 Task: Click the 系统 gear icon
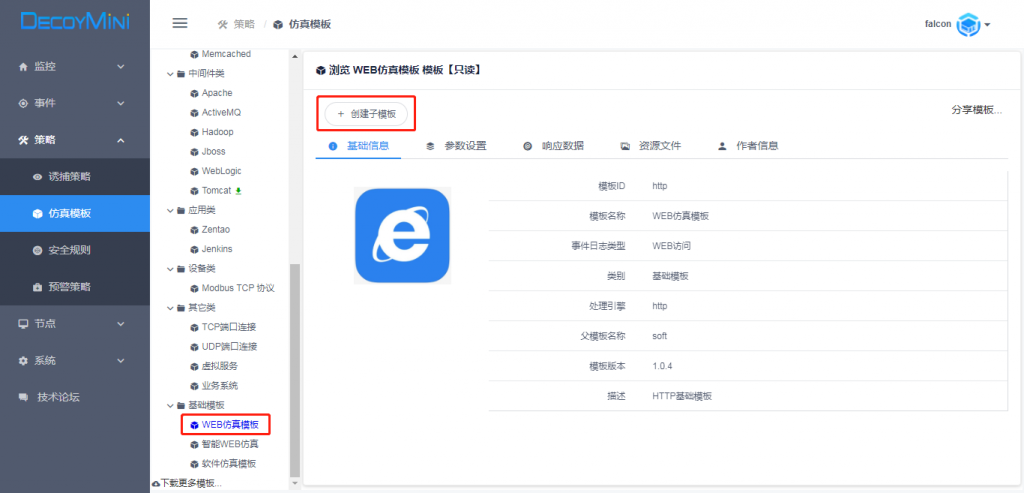point(24,360)
